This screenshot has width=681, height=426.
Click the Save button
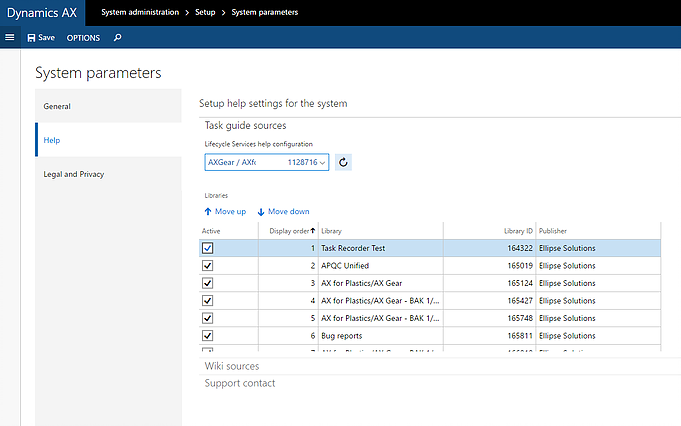click(41, 38)
